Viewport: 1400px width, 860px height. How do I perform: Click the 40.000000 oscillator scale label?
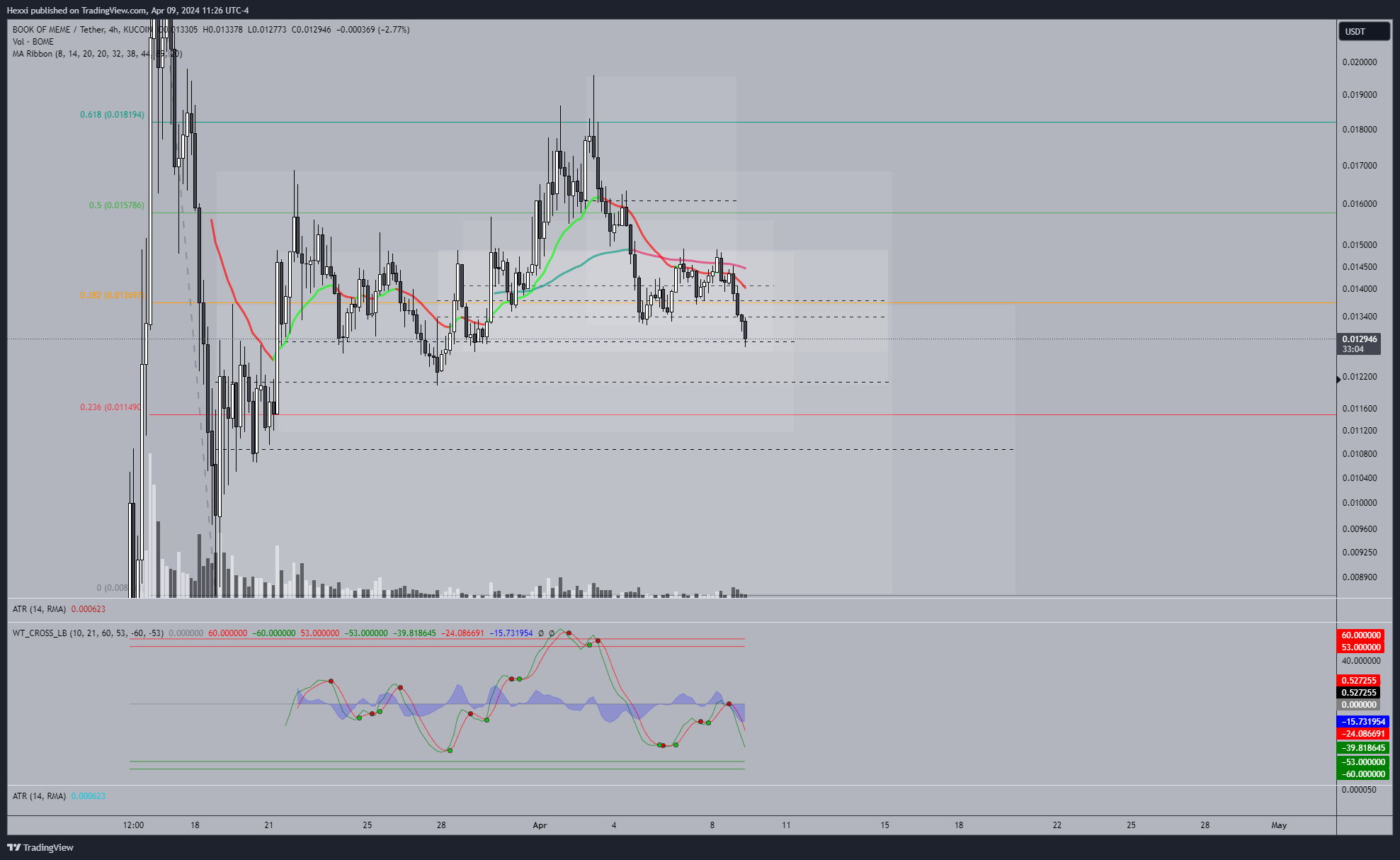[1361, 661]
